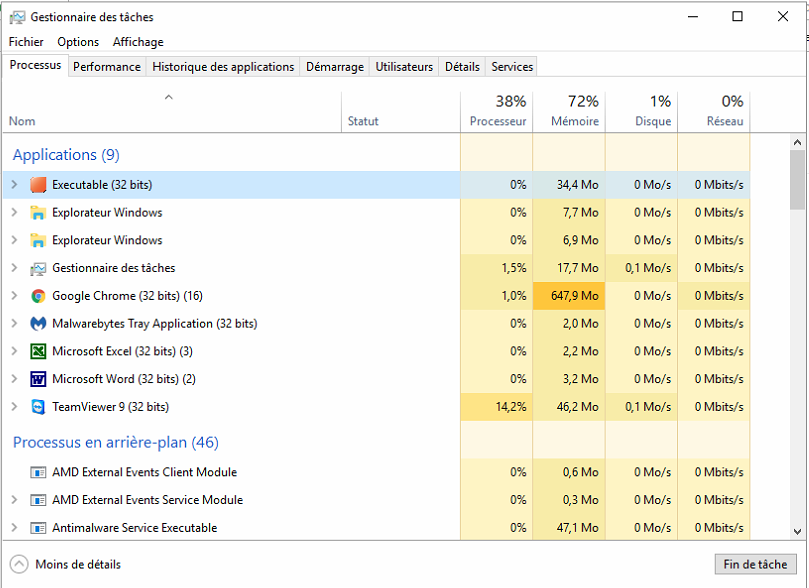Sort by Processeur column header
The image size is (809, 588).
pyautogui.click(x=497, y=112)
